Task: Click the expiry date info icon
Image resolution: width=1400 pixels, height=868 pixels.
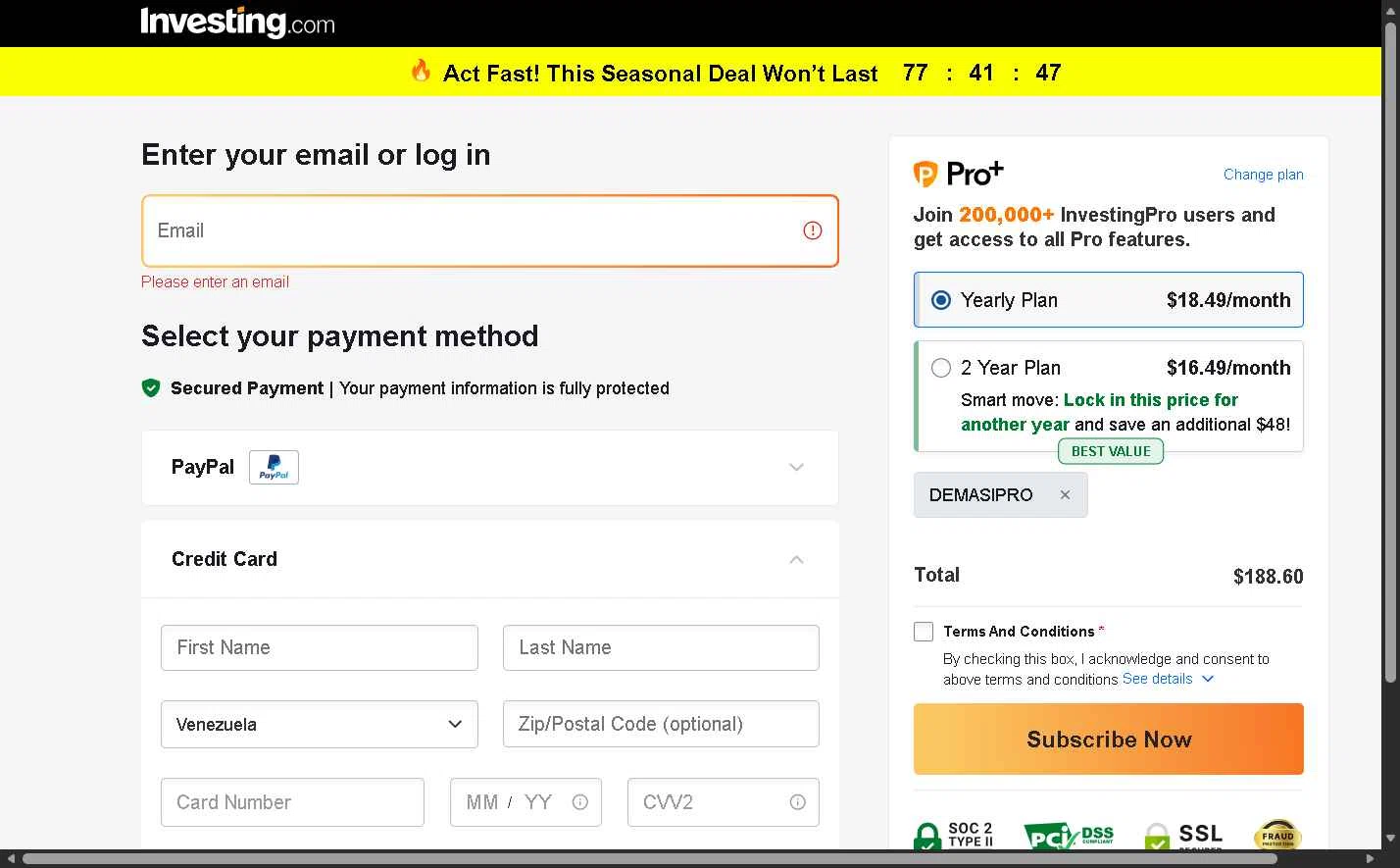Action: 580,802
